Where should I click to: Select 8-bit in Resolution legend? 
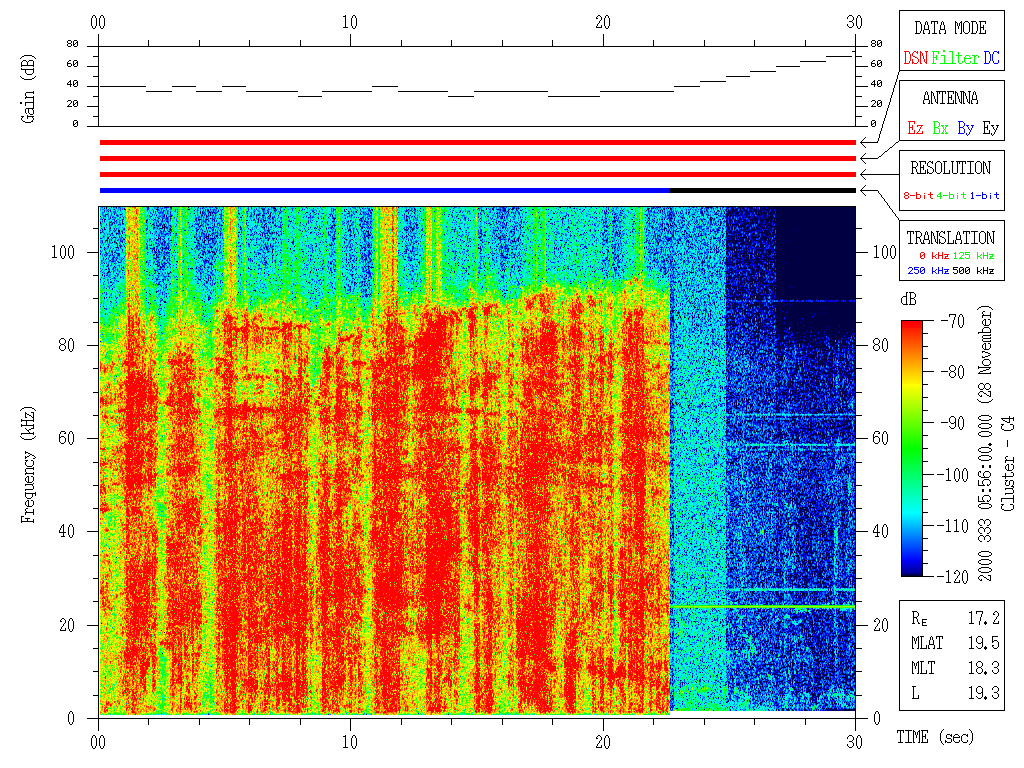click(x=919, y=196)
